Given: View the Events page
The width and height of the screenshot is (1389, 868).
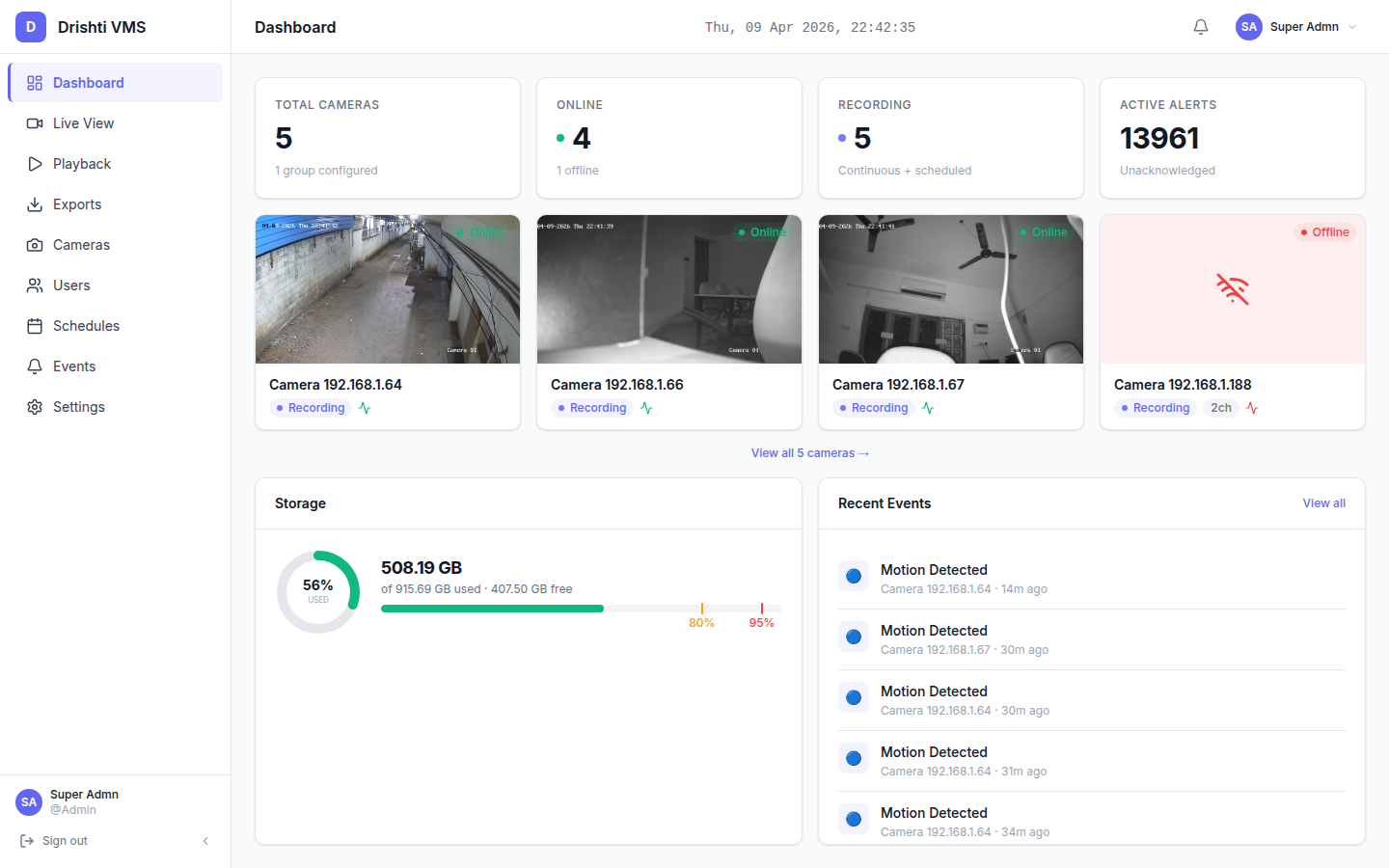Looking at the screenshot, I should (73, 366).
